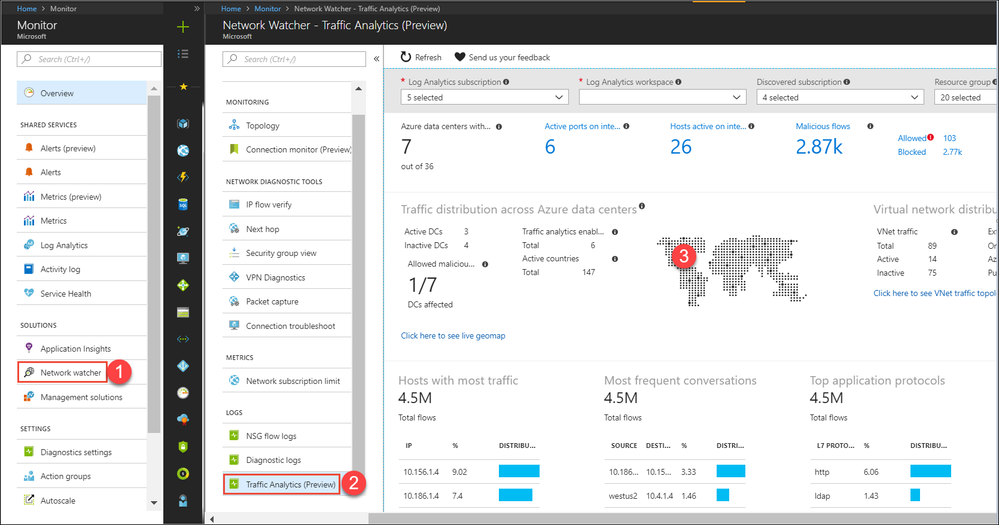Click the ldap protocol row

[880, 495]
